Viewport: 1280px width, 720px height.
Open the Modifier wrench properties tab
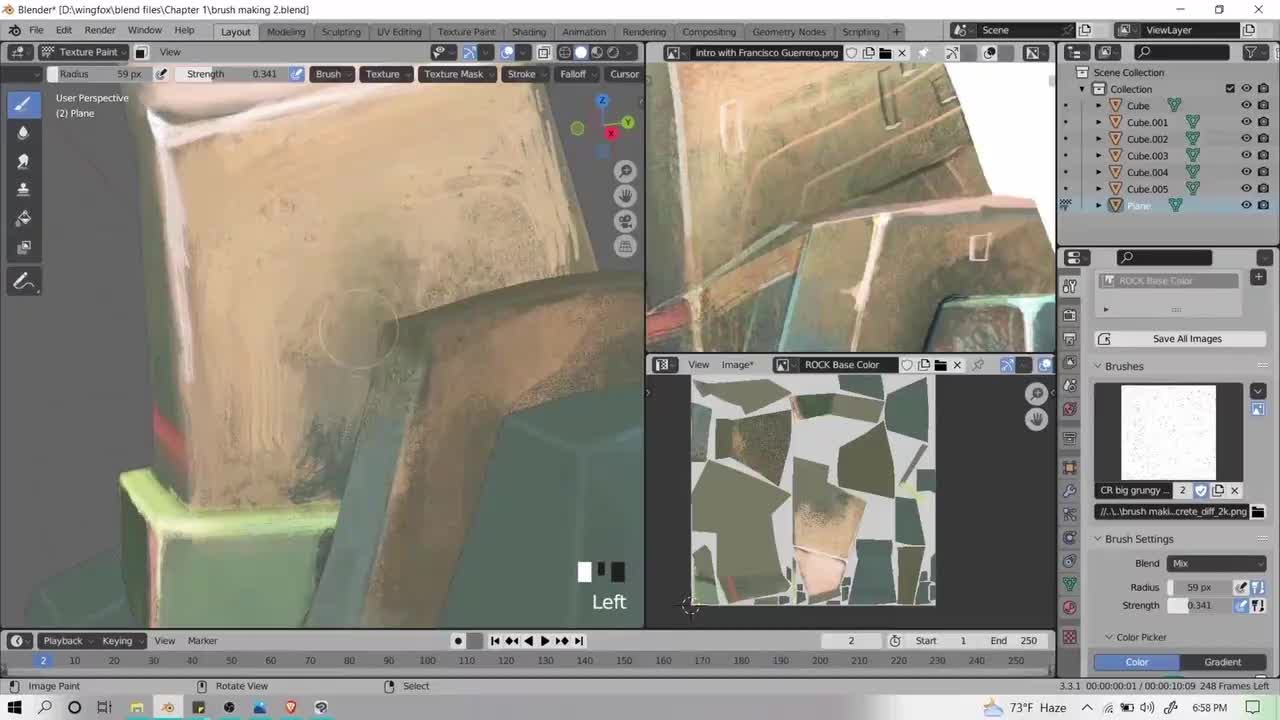tap(1070, 491)
